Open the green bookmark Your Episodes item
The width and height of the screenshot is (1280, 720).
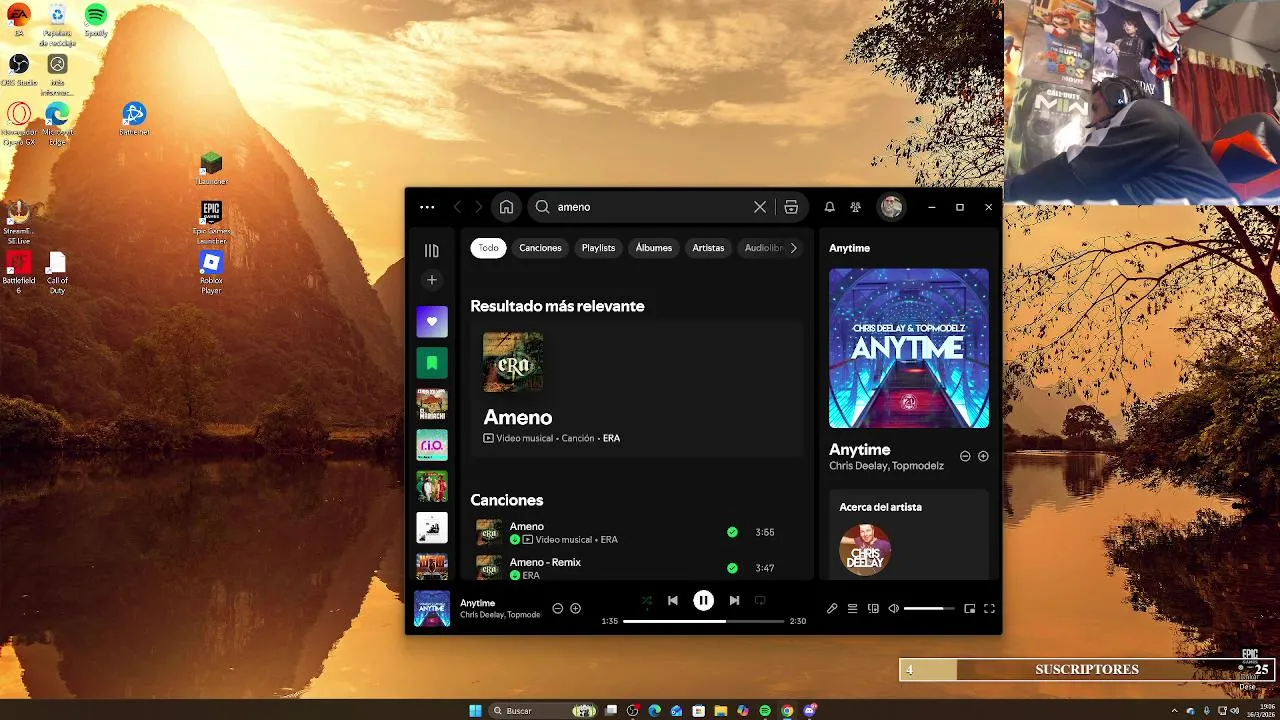[432, 363]
